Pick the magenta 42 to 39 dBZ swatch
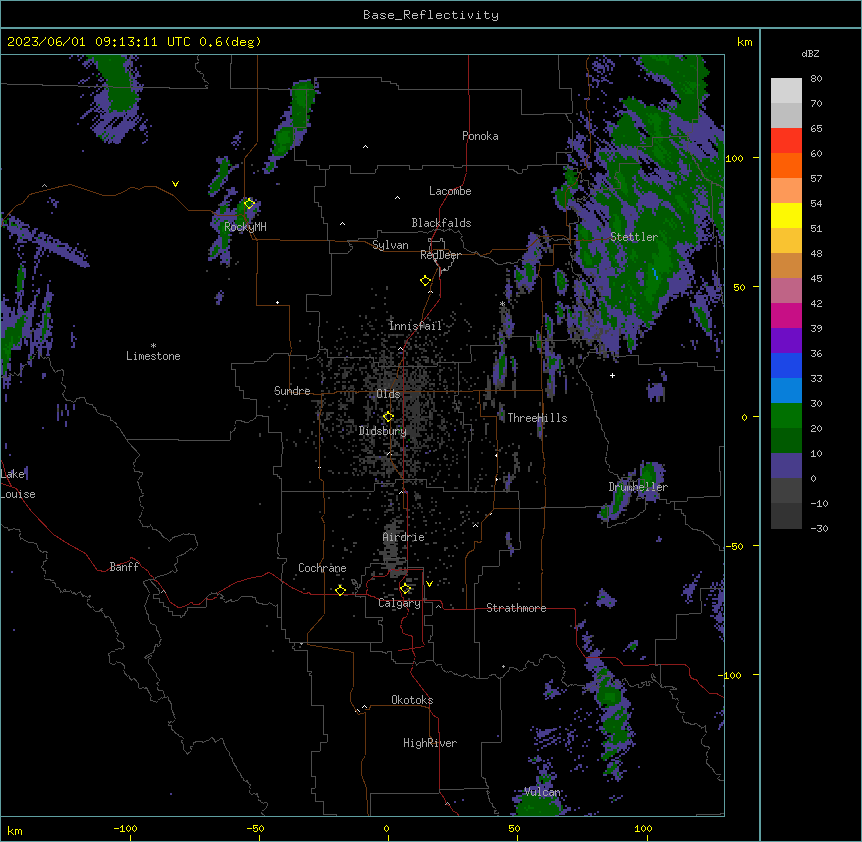 [x=786, y=315]
